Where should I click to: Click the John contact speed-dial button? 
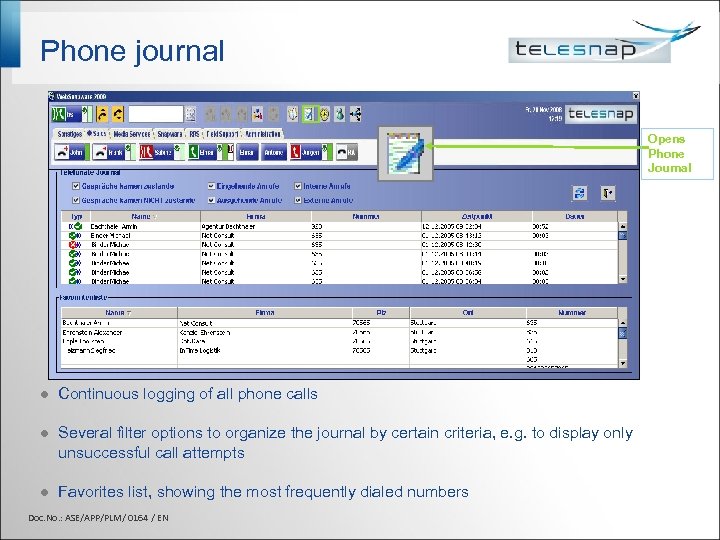point(72,152)
